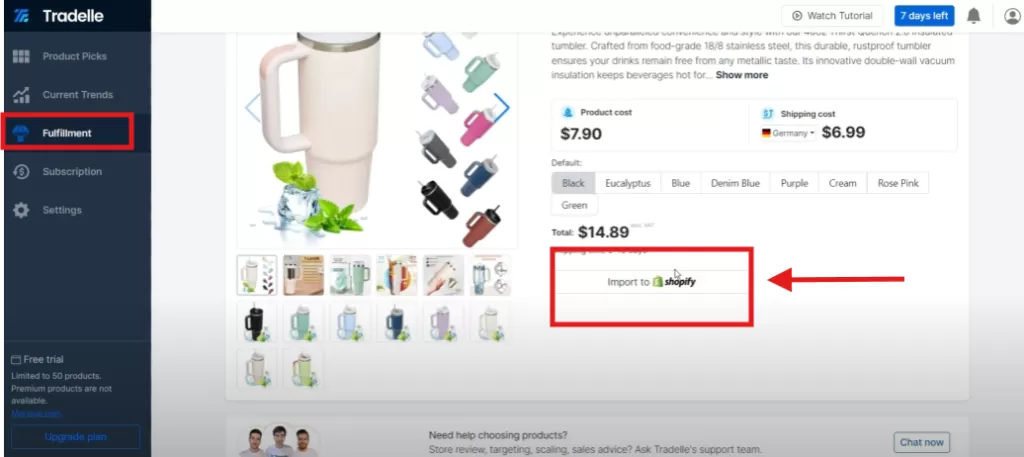Click Chat now button
This screenshot has height=457, width=1024.
921,442
